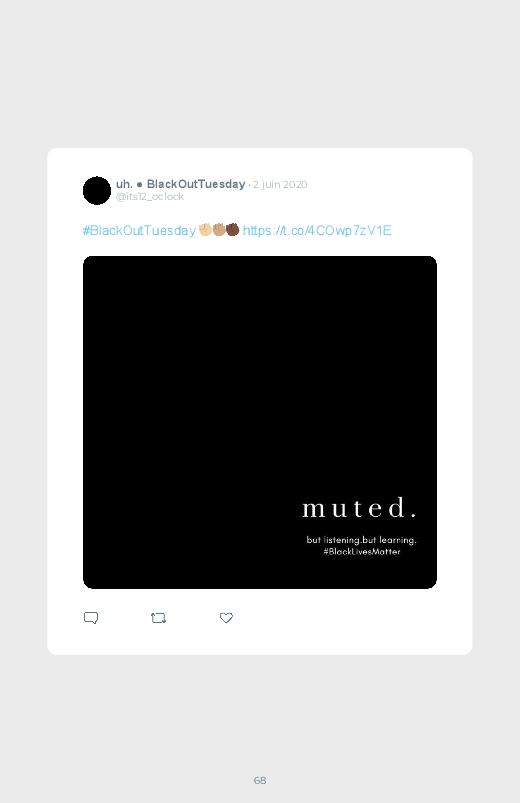The height and width of the screenshot is (803, 520).
Task: Click the medium-skin raised fist emoji
Action: tap(219, 229)
